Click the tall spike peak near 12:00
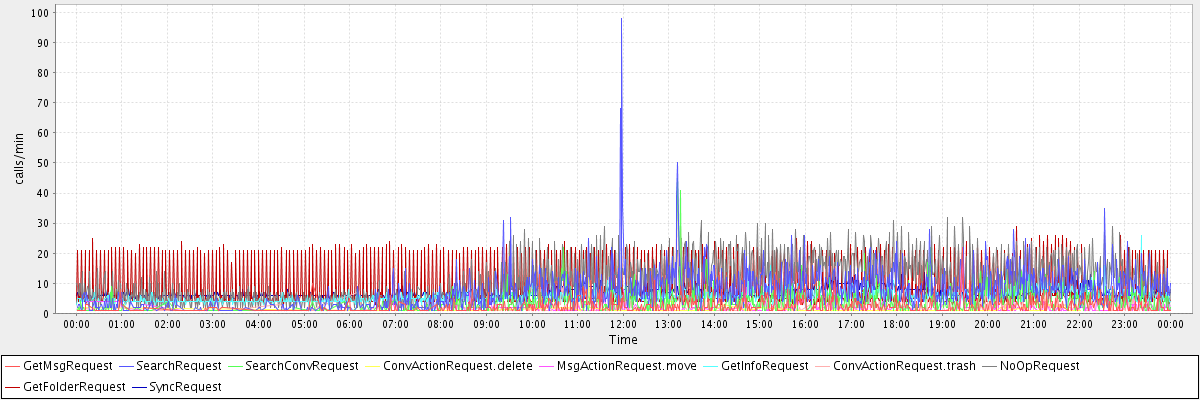 coord(621,19)
